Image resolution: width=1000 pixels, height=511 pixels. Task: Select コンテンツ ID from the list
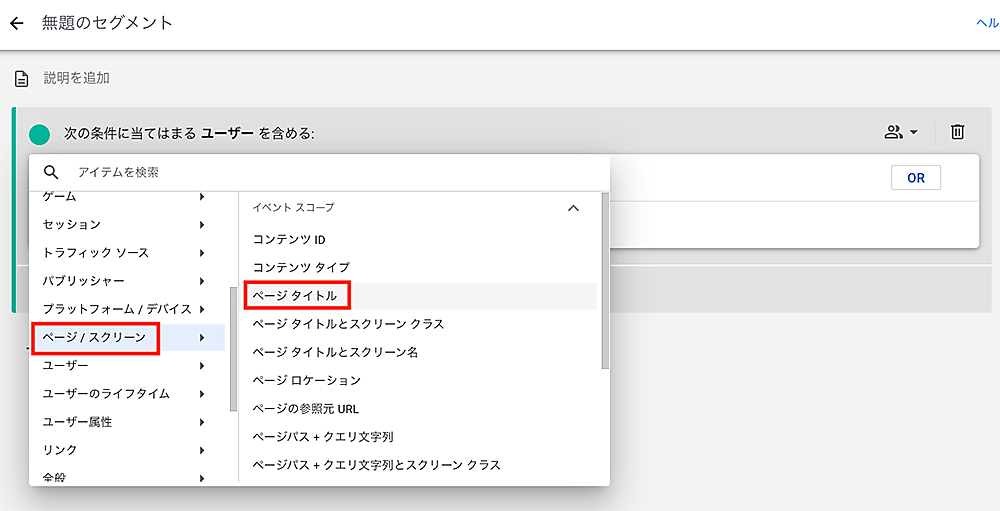[289, 240]
